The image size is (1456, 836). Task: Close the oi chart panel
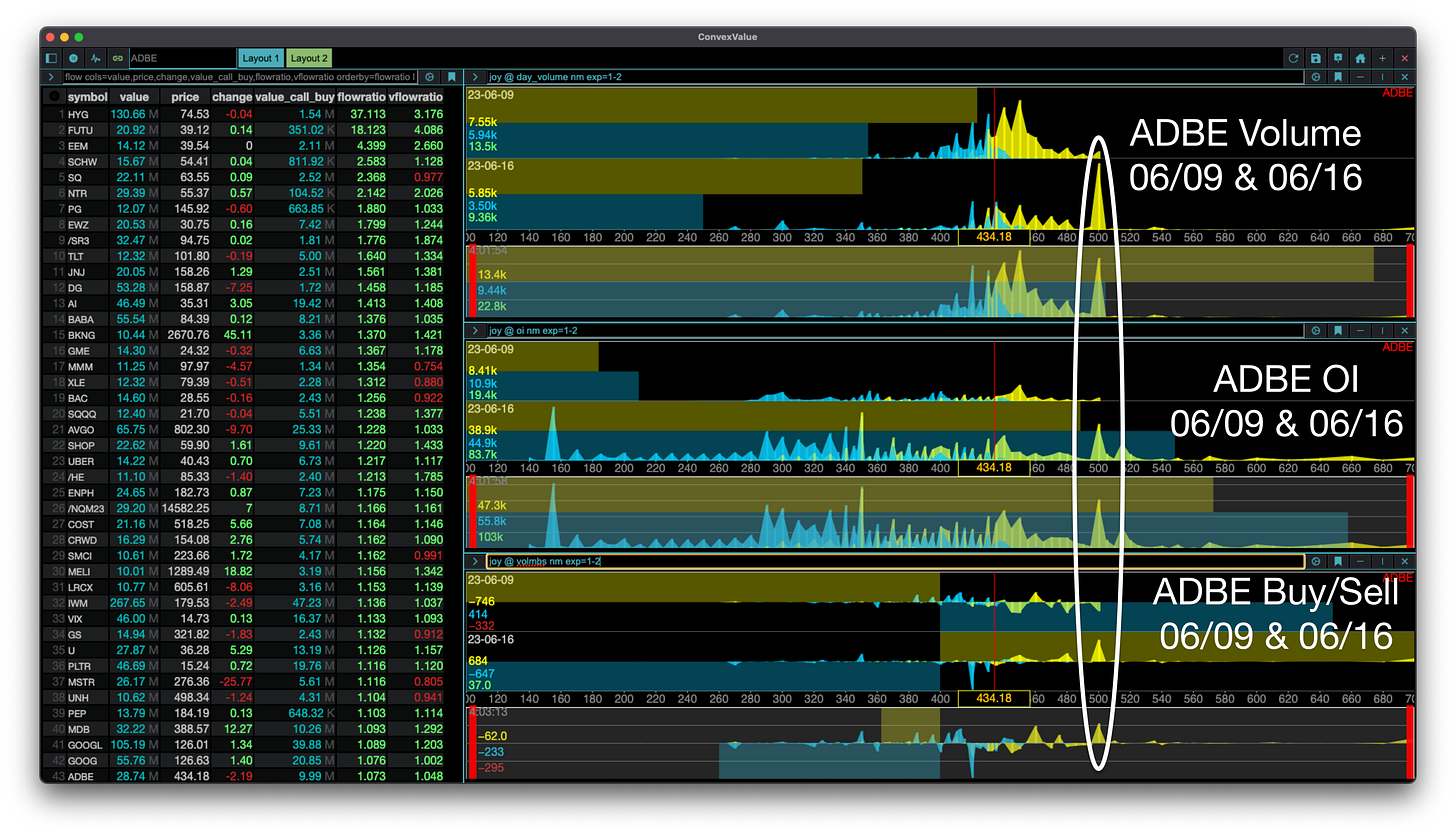(x=1404, y=330)
